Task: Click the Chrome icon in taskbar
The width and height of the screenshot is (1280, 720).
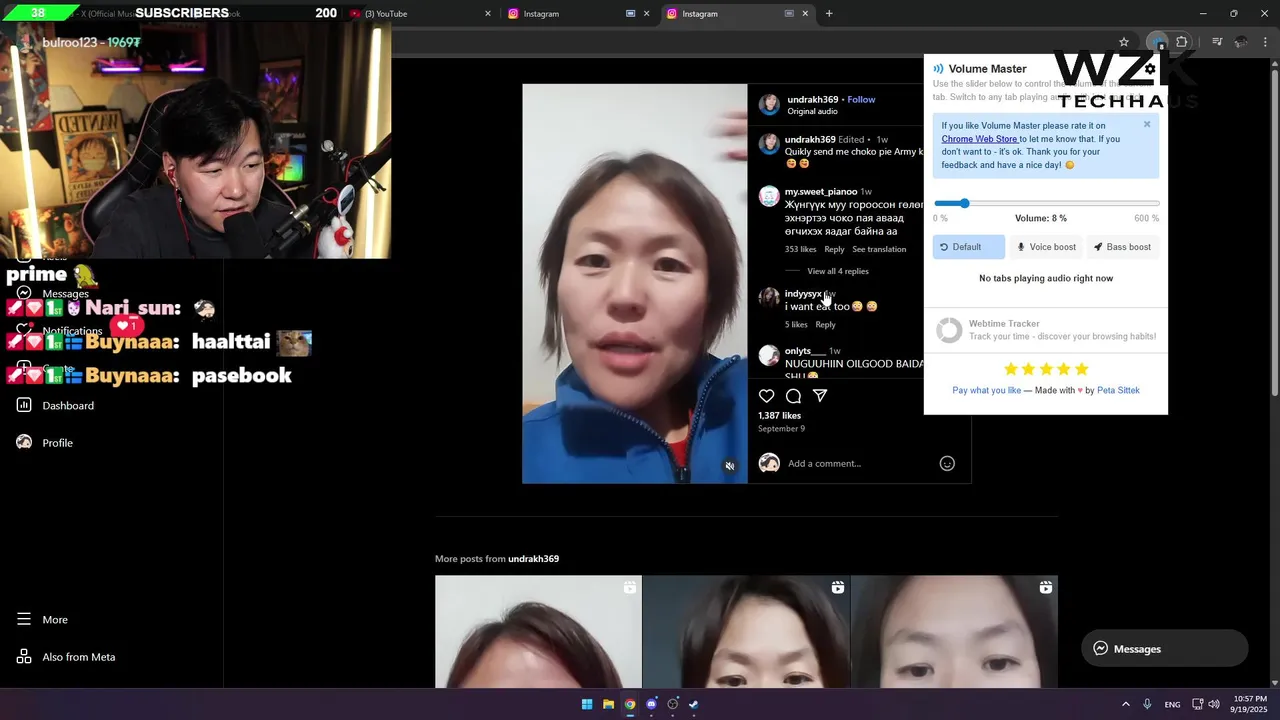Action: [x=630, y=704]
